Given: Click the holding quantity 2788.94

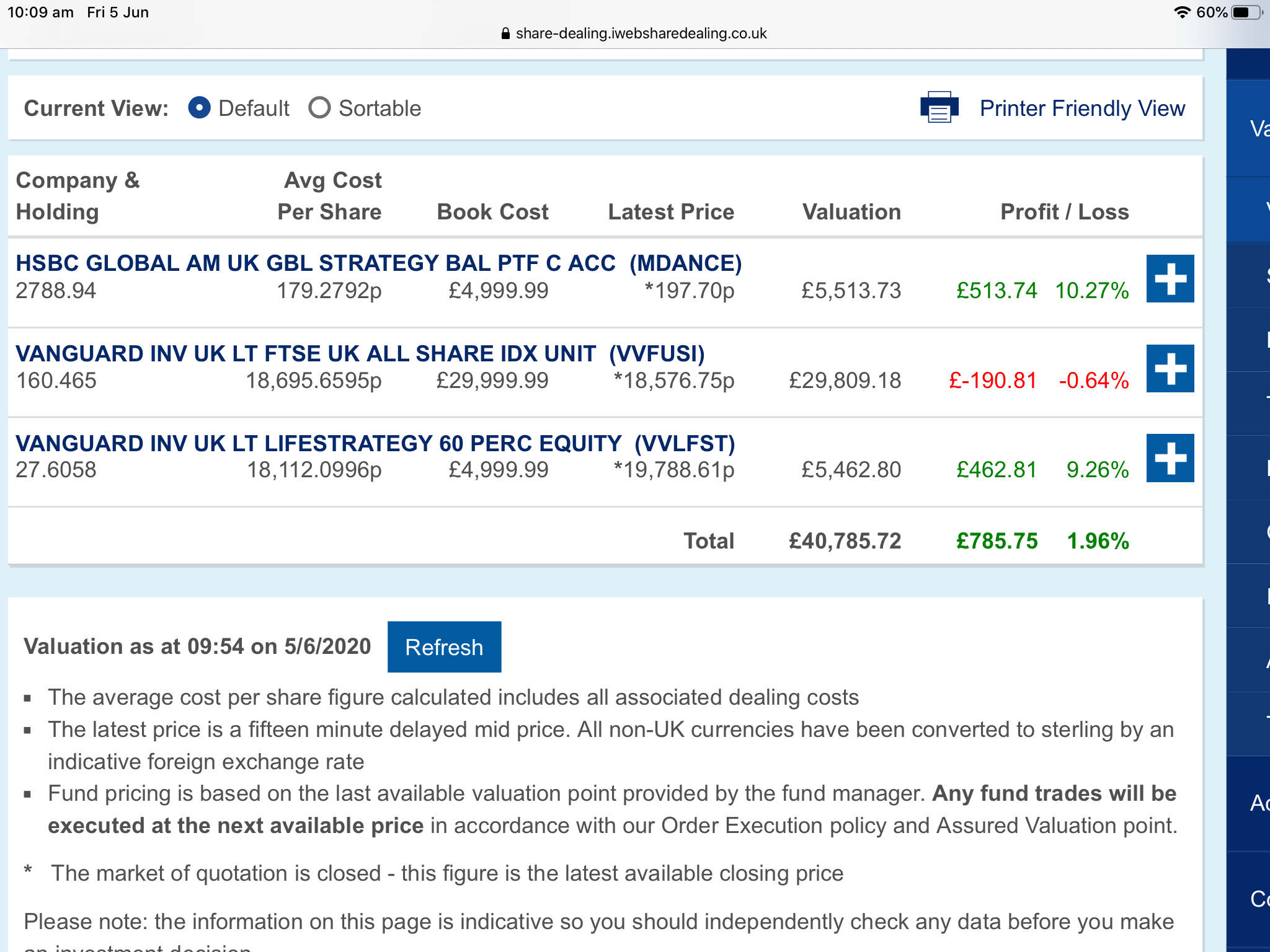Looking at the screenshot, I should click(x=56, y=291).
